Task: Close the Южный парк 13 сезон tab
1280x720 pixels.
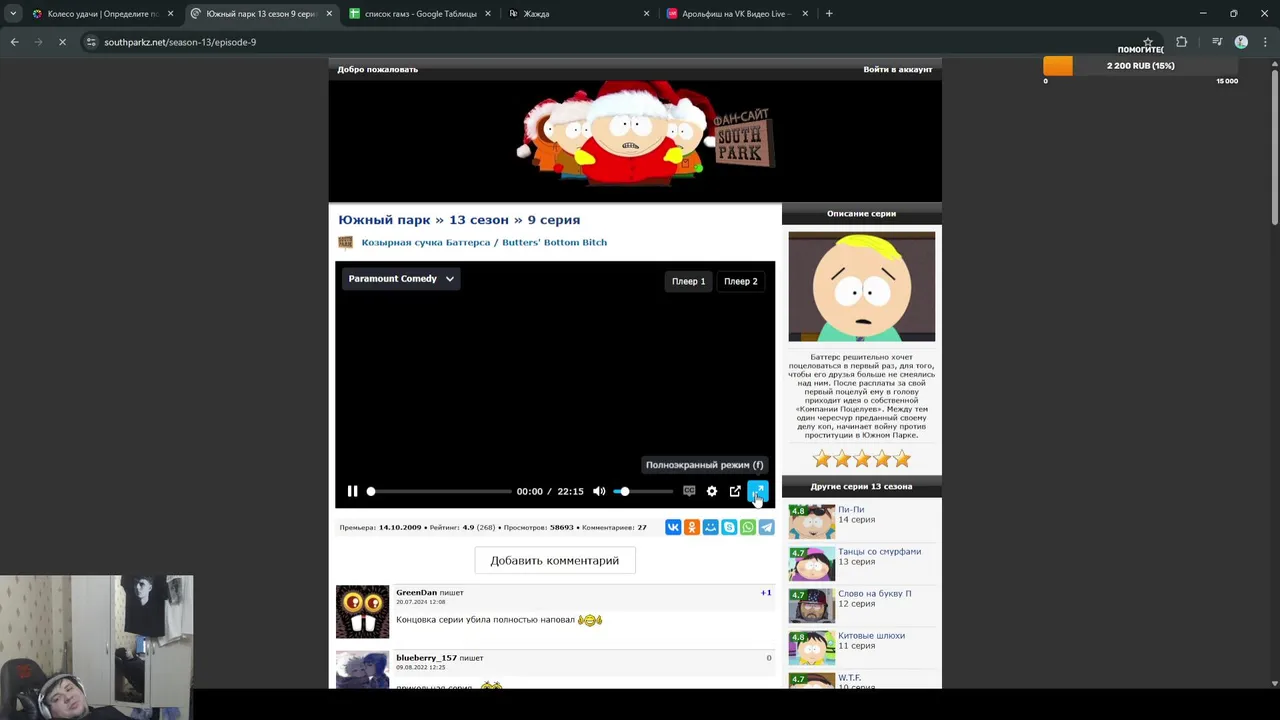Action: (x=329, y=14)
